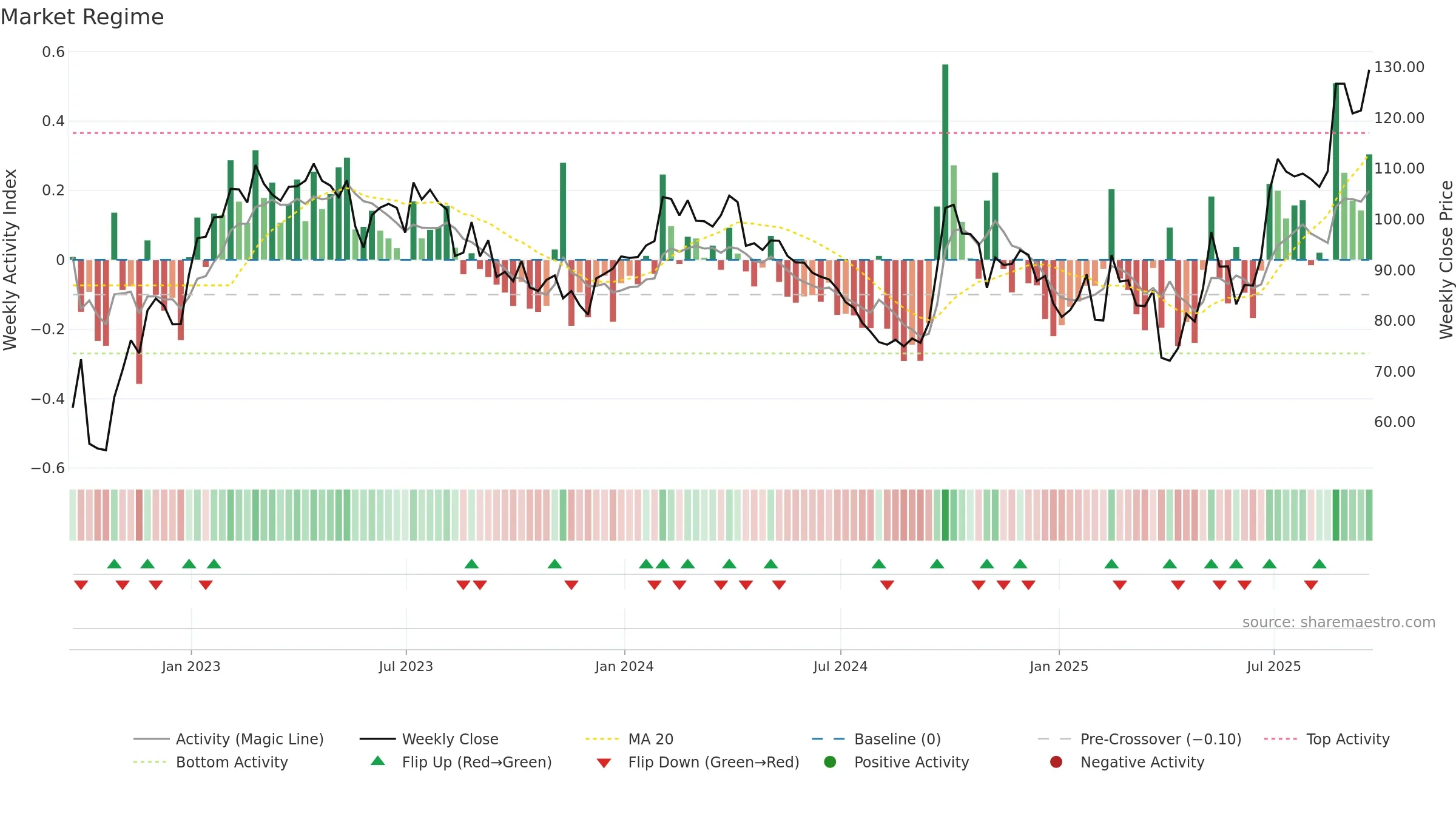Image resolution: width=1456 pixels, height=819 pixels.
Task: Click the −0.6 activity axis label
Action: [x=48, y=468]
